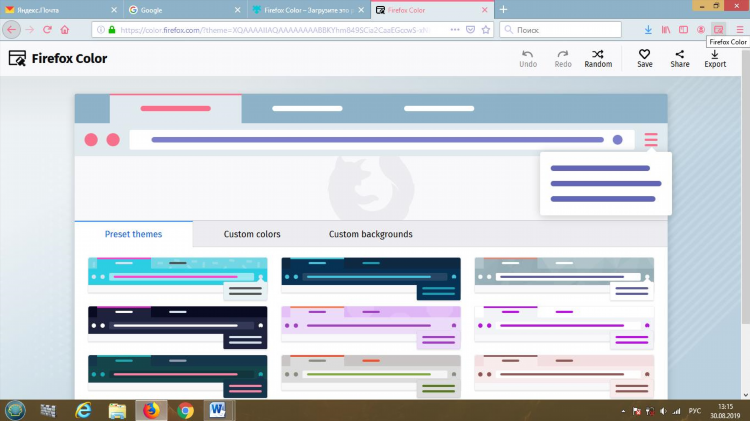750x421 pixels.
Task: Bookmark this page with the star icon
Action: (x=486, y=30)
